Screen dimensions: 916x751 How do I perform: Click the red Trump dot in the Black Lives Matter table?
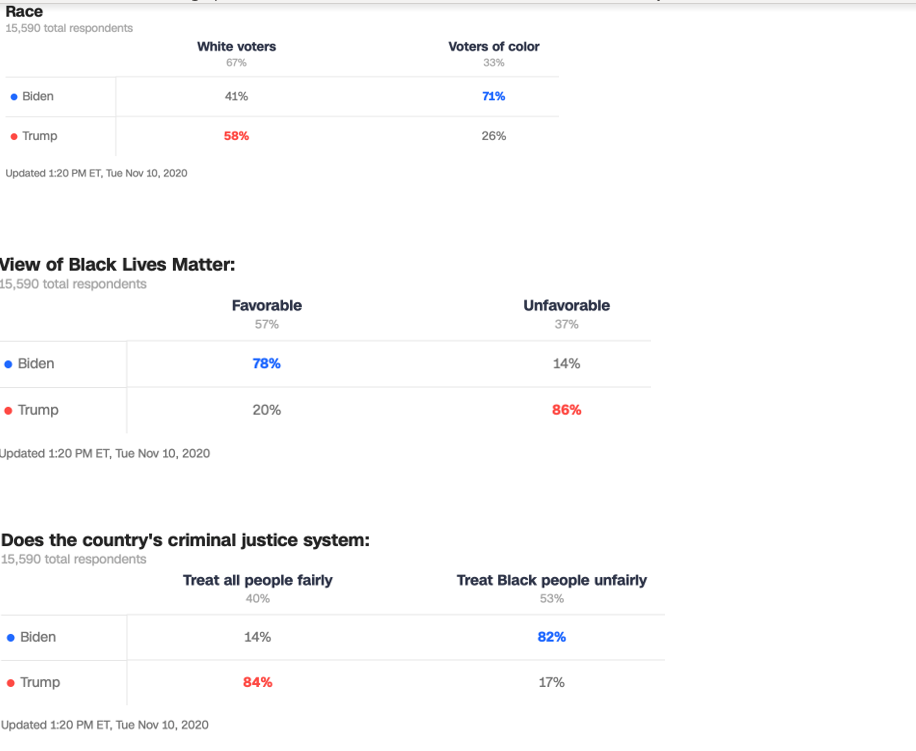(9, 411)
